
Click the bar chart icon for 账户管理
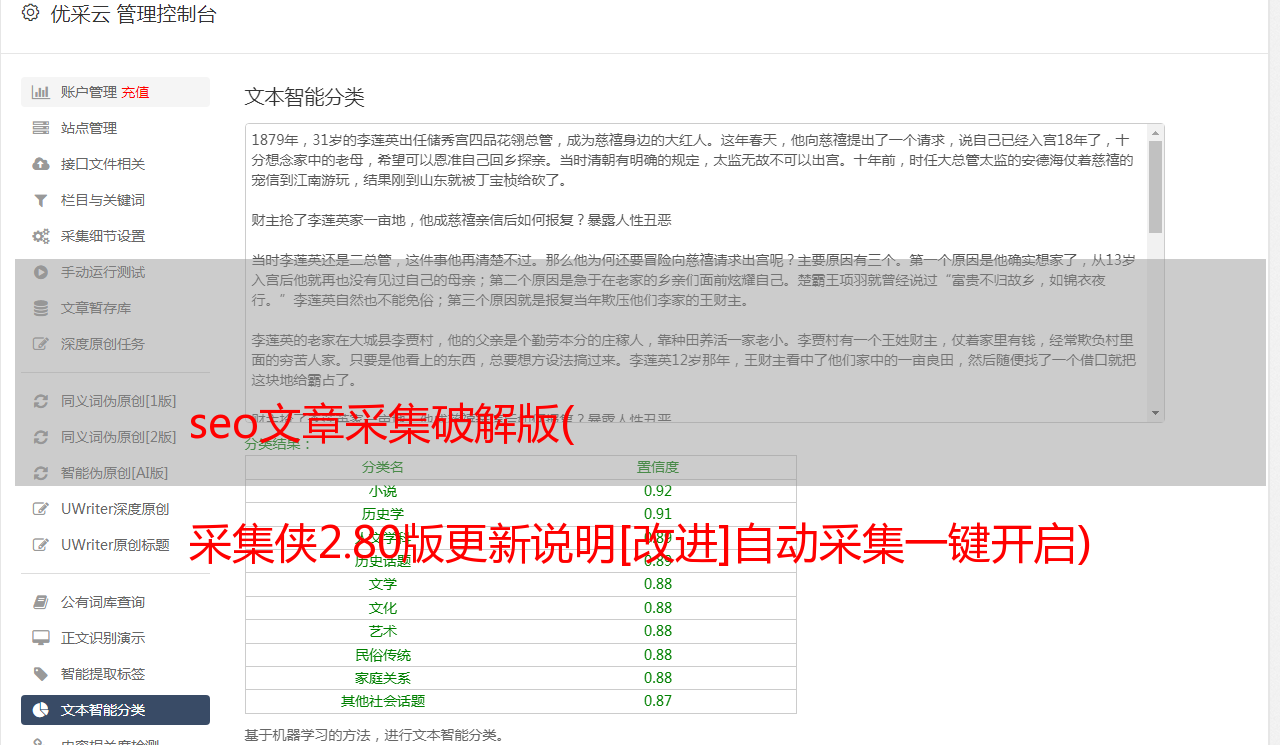41,92
